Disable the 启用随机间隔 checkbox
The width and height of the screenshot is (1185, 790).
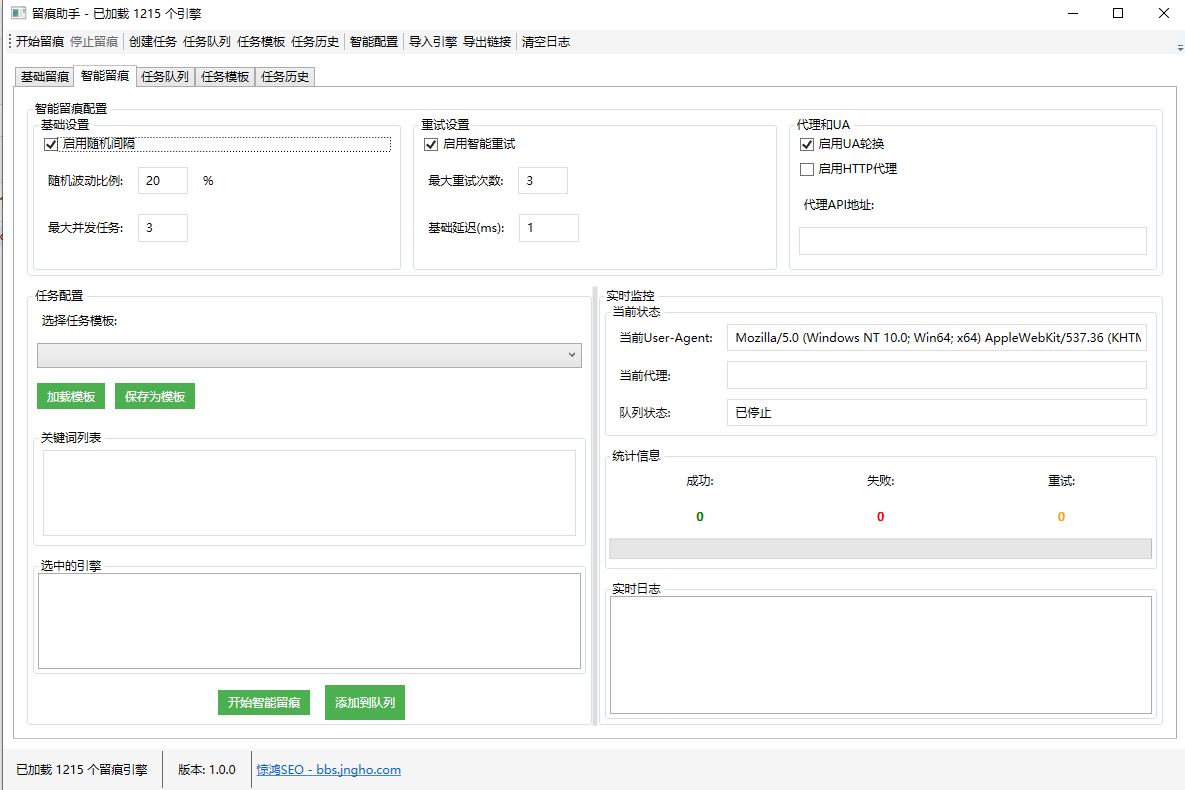52,144
